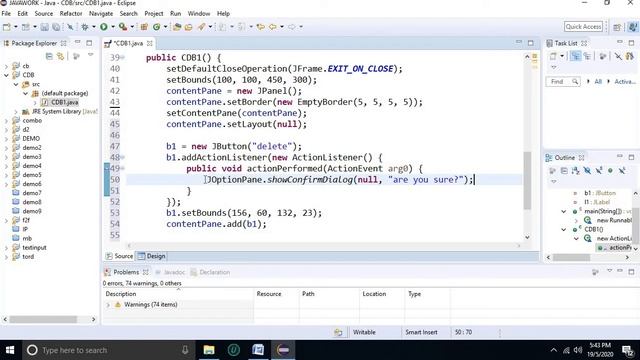Close the CDB1.java editor tab
The height and width of the screenshot is (360, 640).
point(150,43)
